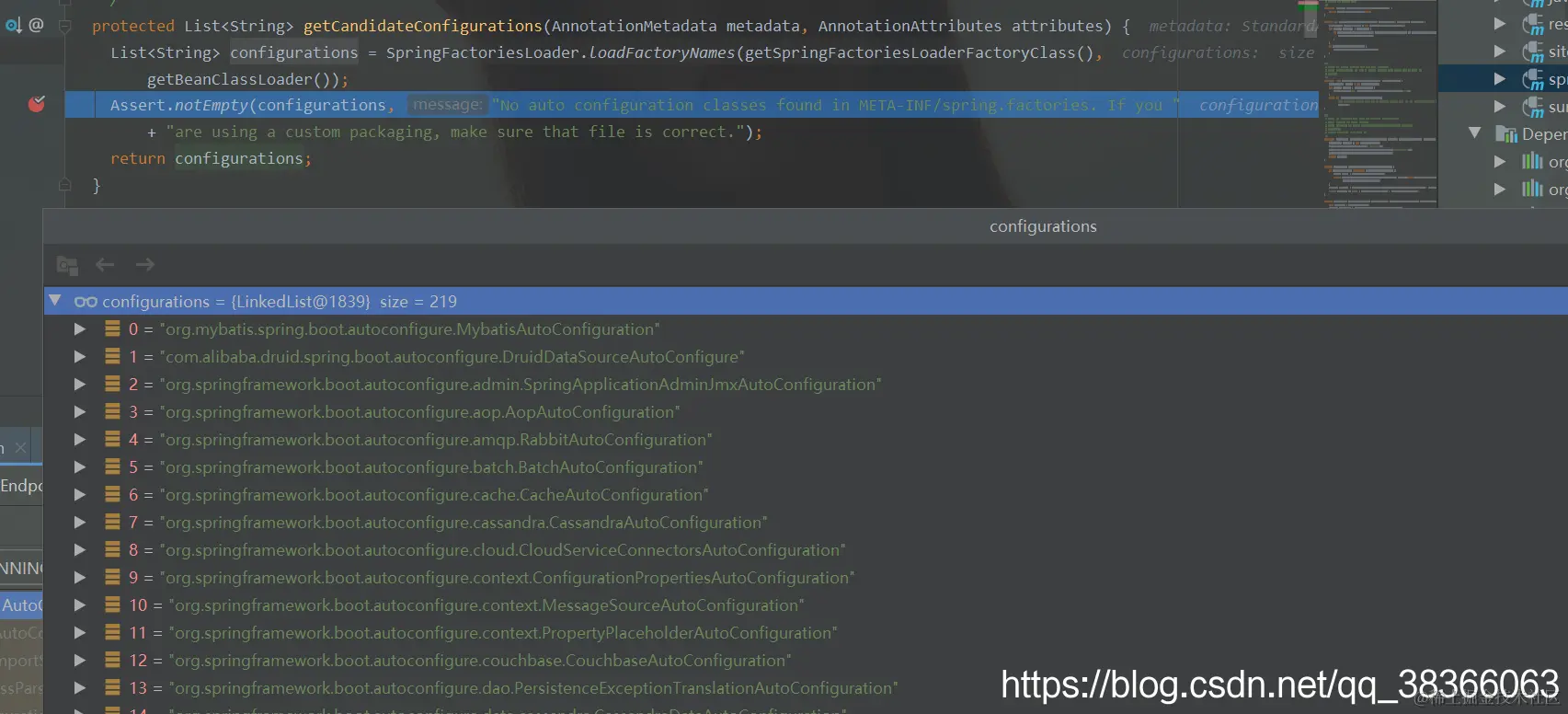1568x714 pixels.
Task: Select the AopAutoConfiguration value text
Action: tap(420, 412)
